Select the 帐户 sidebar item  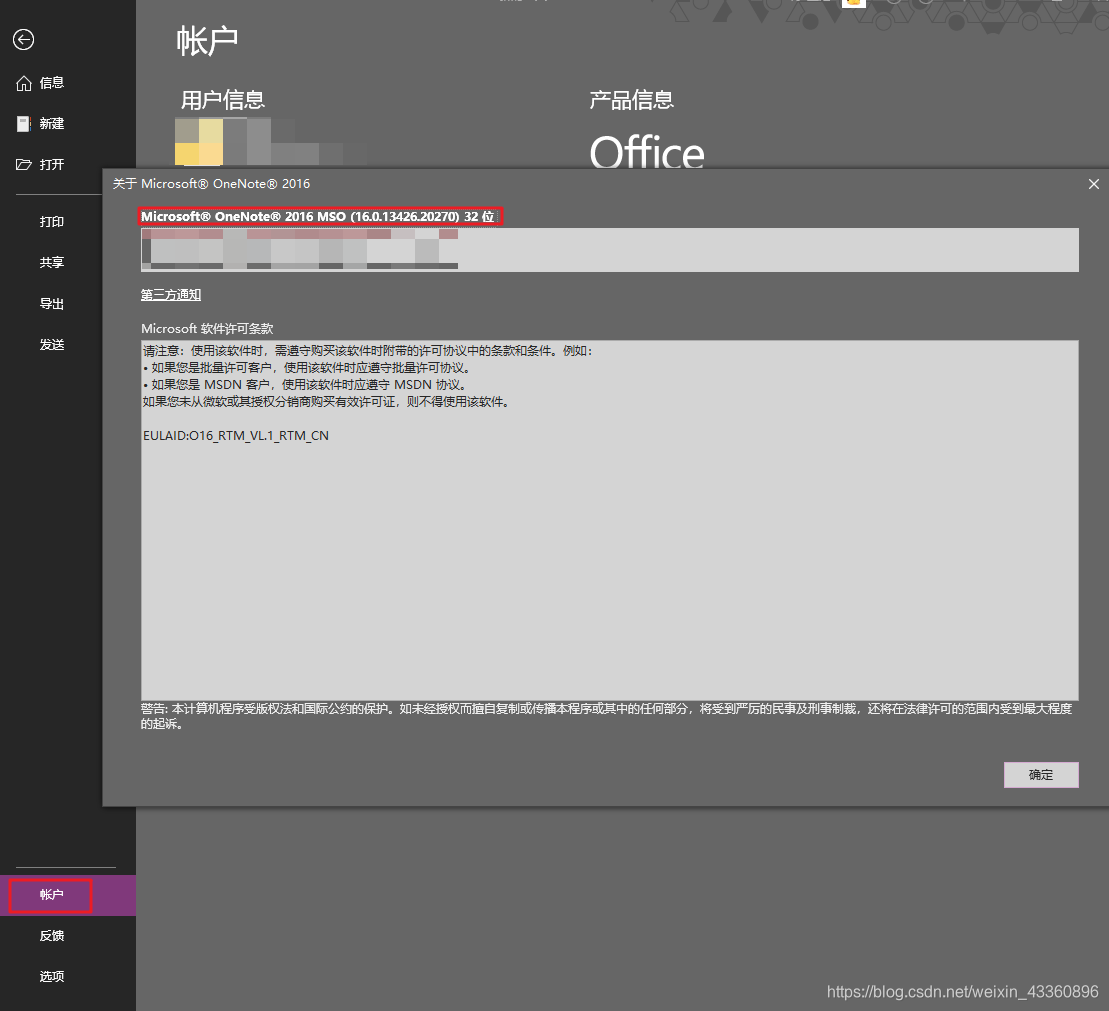tap(68, 895)
